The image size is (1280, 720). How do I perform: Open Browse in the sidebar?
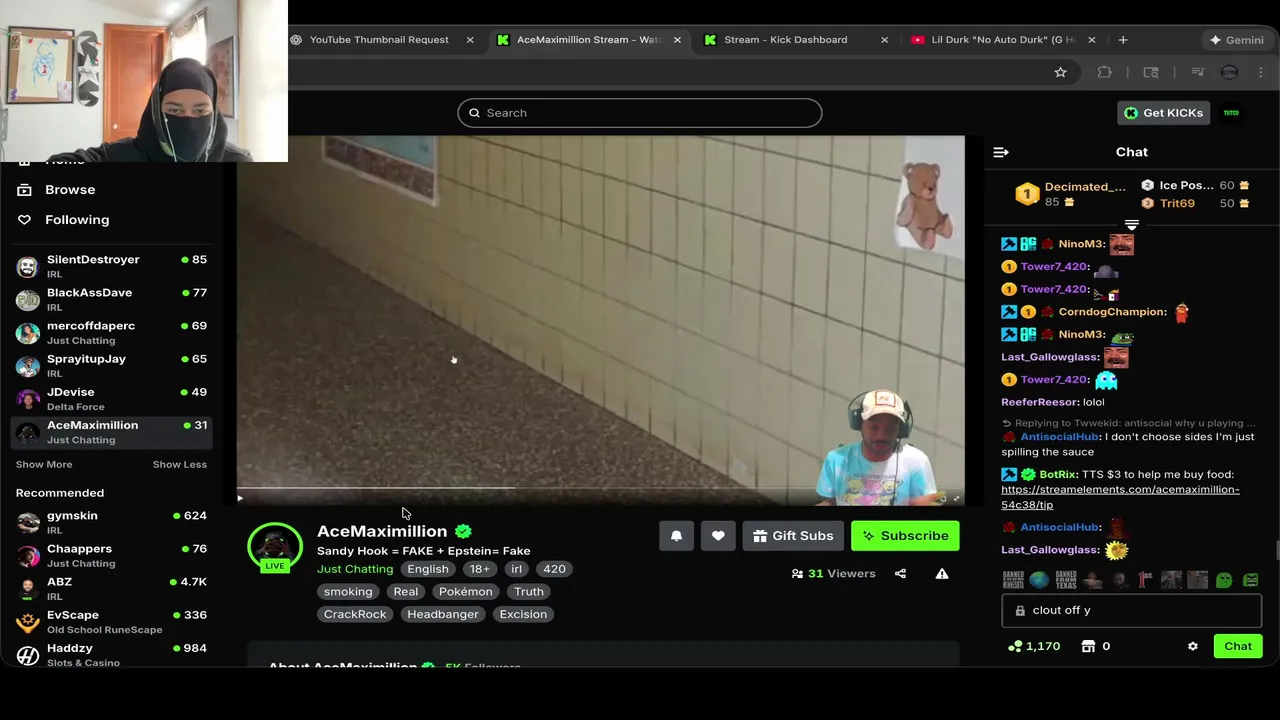pos(70,190)
